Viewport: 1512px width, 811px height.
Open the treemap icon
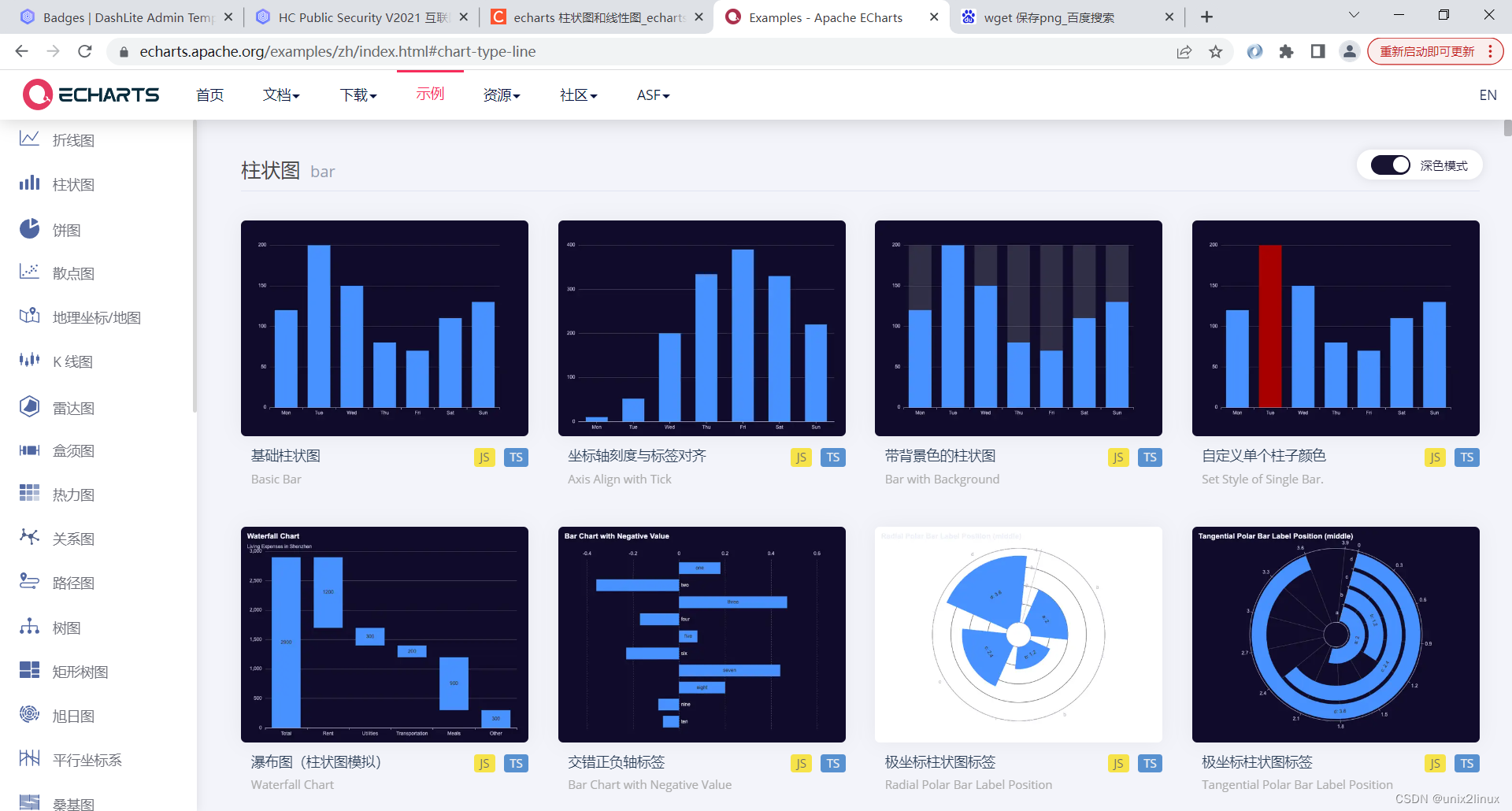pos(29,670)
